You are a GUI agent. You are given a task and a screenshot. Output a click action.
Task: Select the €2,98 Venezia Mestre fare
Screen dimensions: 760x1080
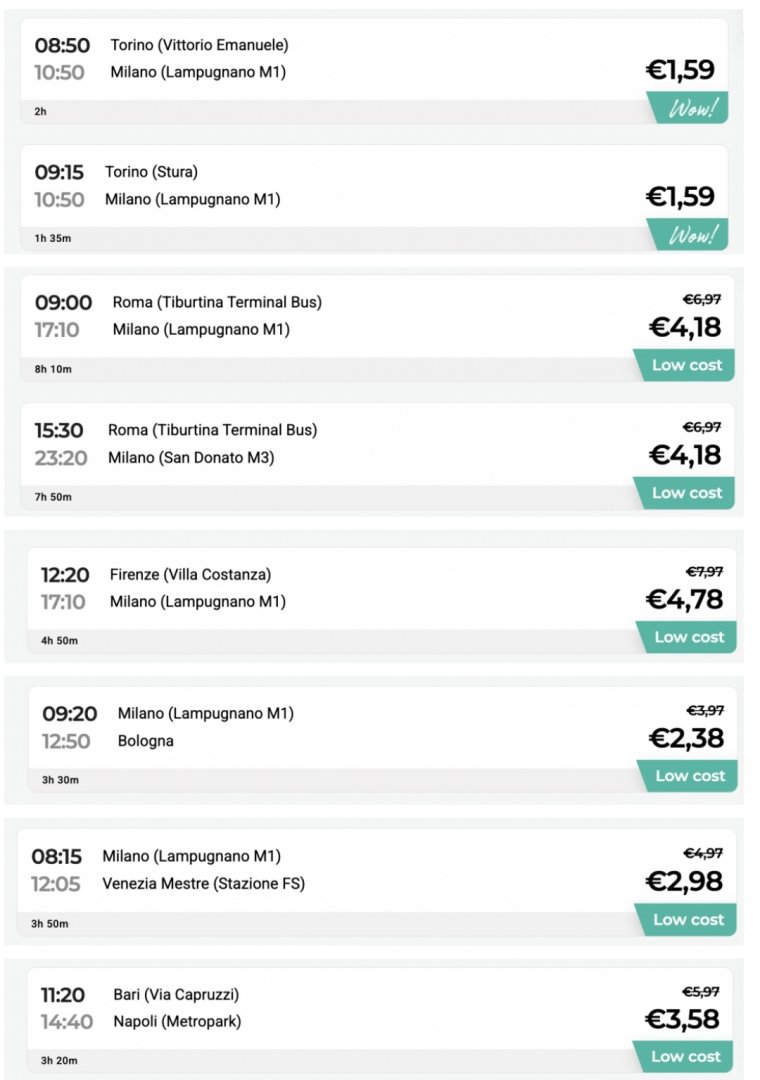(x=684, y=881)
